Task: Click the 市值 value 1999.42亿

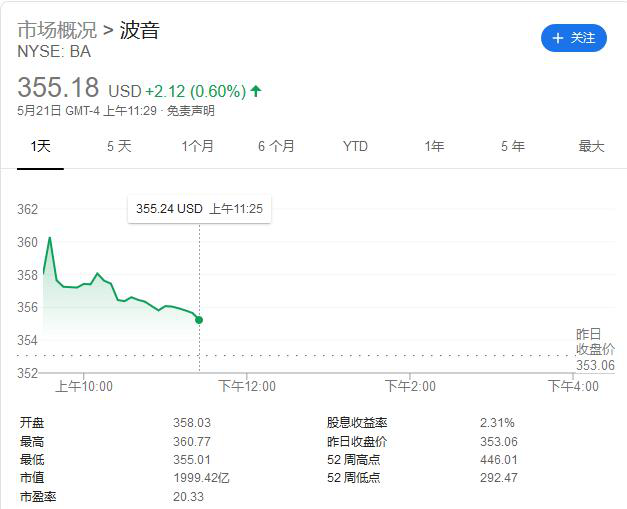Action: pyautogui.click(x=202, y=478)
